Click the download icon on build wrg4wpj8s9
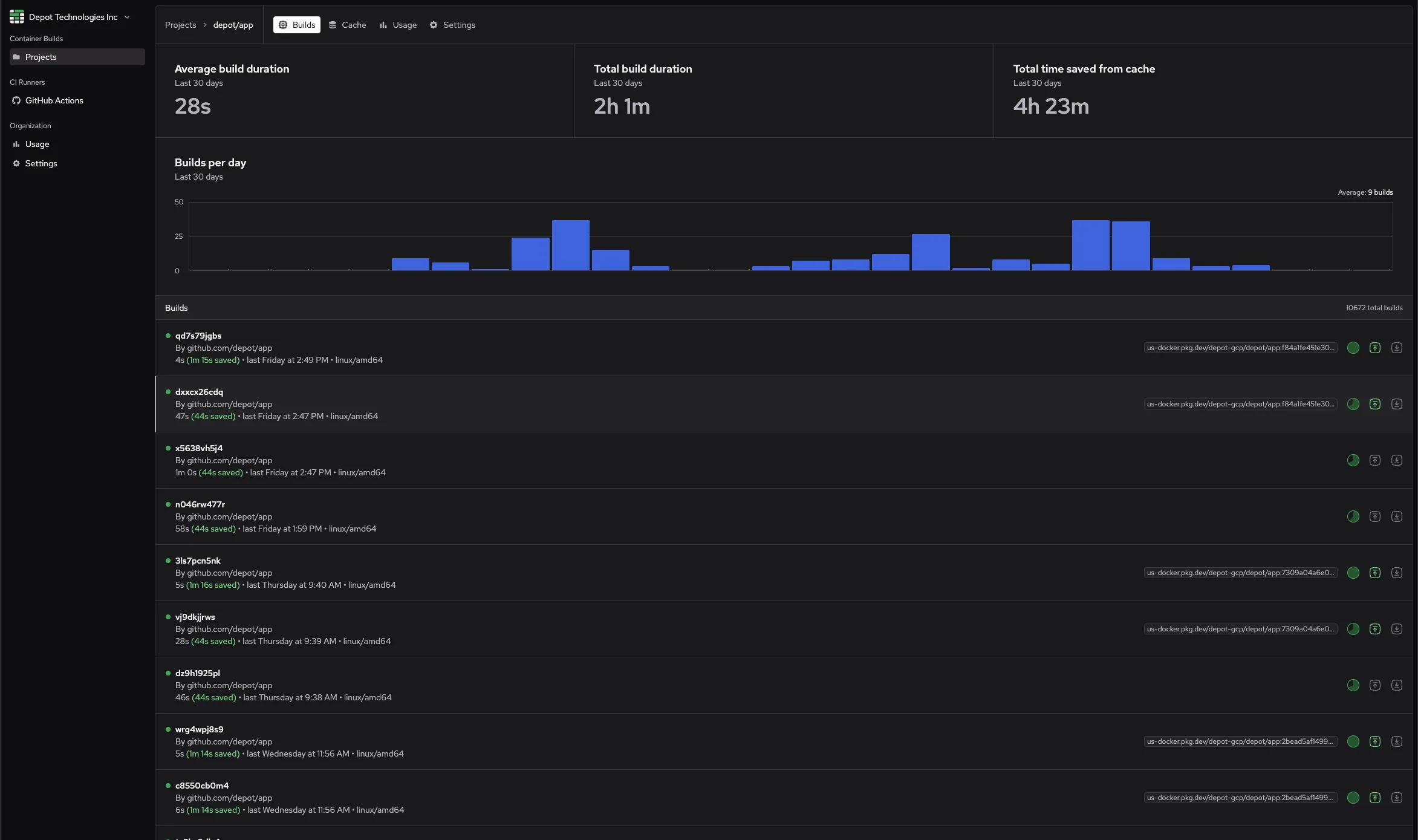This screenshot has height=840, width=1418. coord(1397,741)
